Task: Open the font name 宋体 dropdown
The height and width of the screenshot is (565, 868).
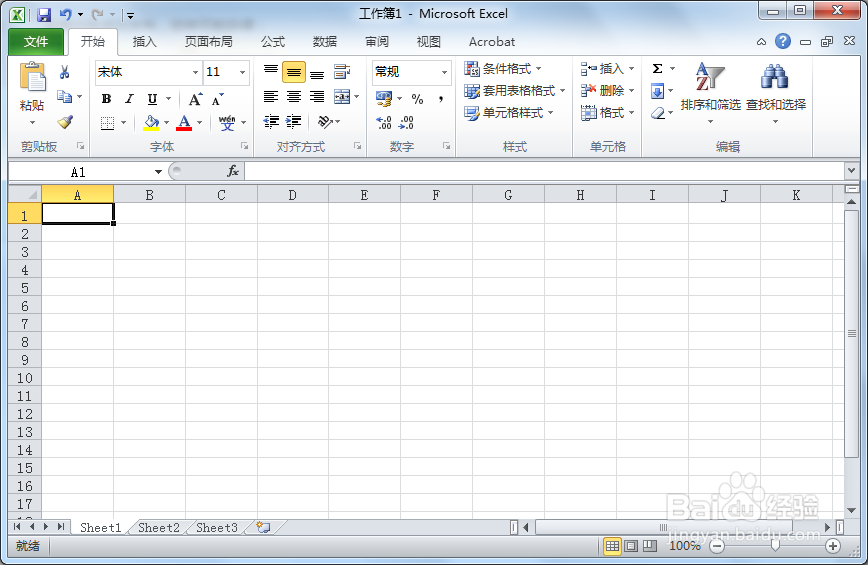Action: pos(195,72)
